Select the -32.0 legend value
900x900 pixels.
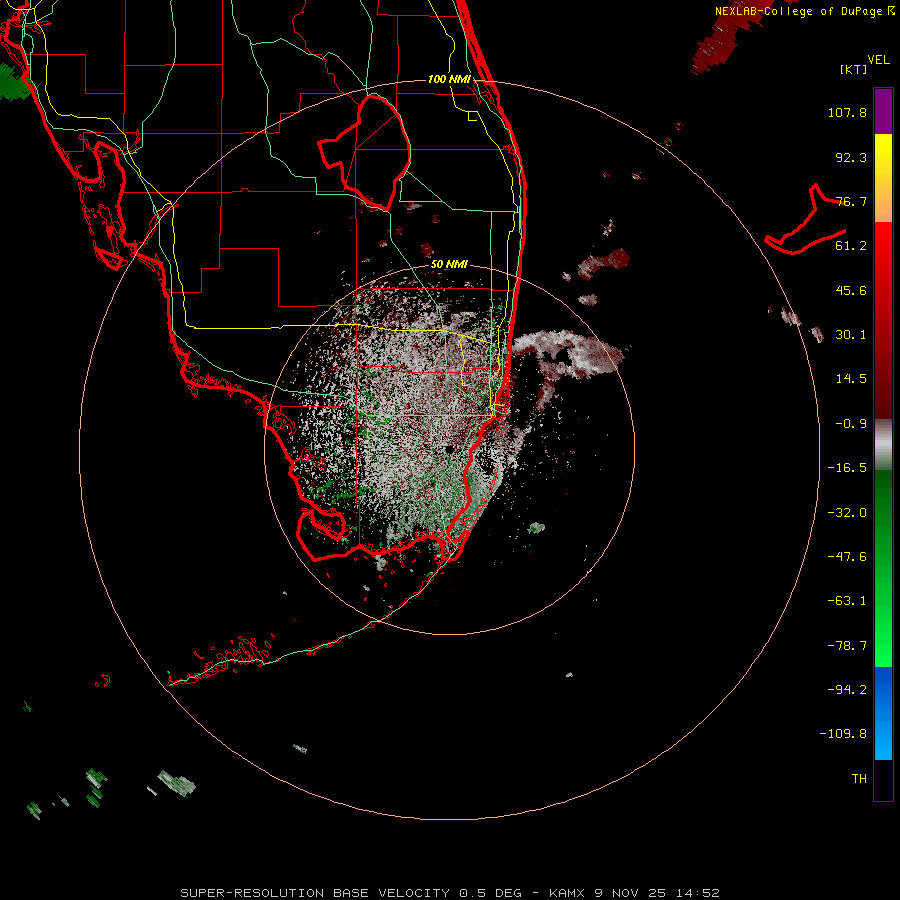pyautogui.click(x=847, y=513)
